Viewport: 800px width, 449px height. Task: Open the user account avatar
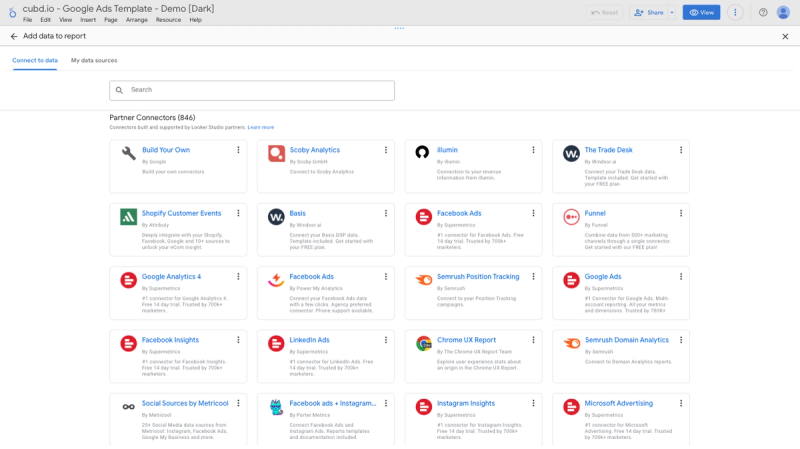[x=783, y=12]
